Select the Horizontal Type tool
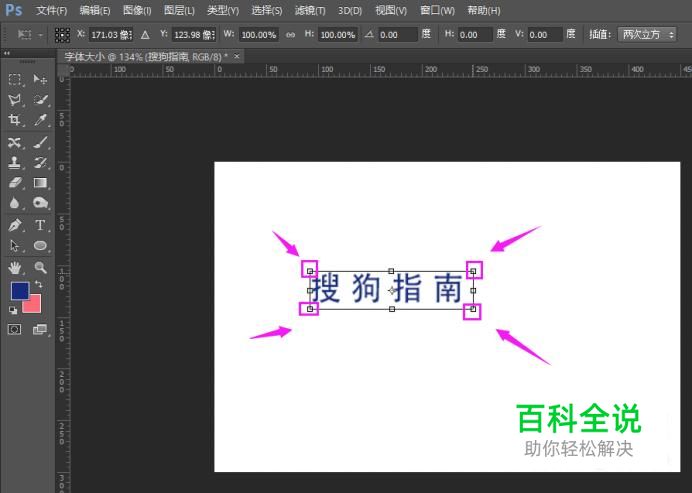 40,225
